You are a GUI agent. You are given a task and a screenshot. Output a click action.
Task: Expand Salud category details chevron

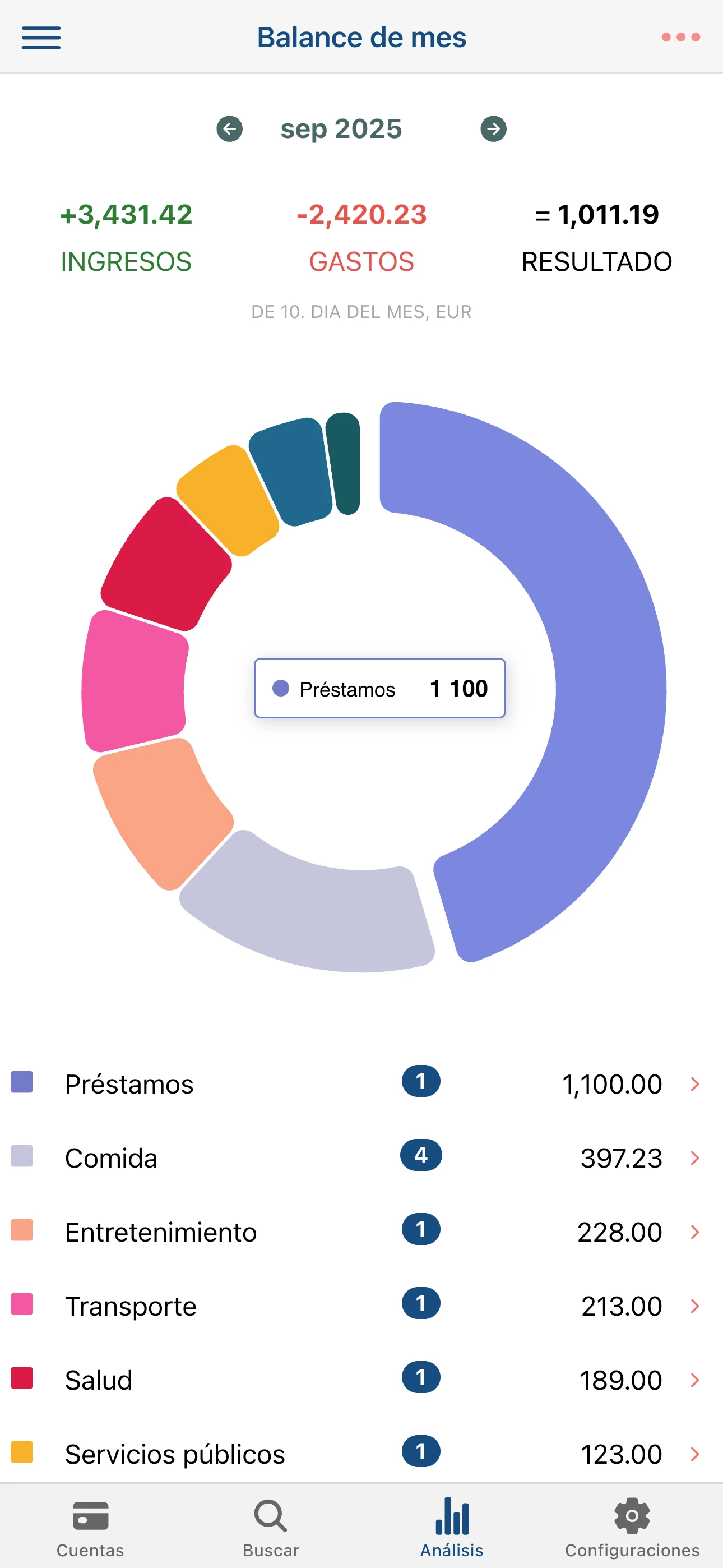tap(694, 1380)
